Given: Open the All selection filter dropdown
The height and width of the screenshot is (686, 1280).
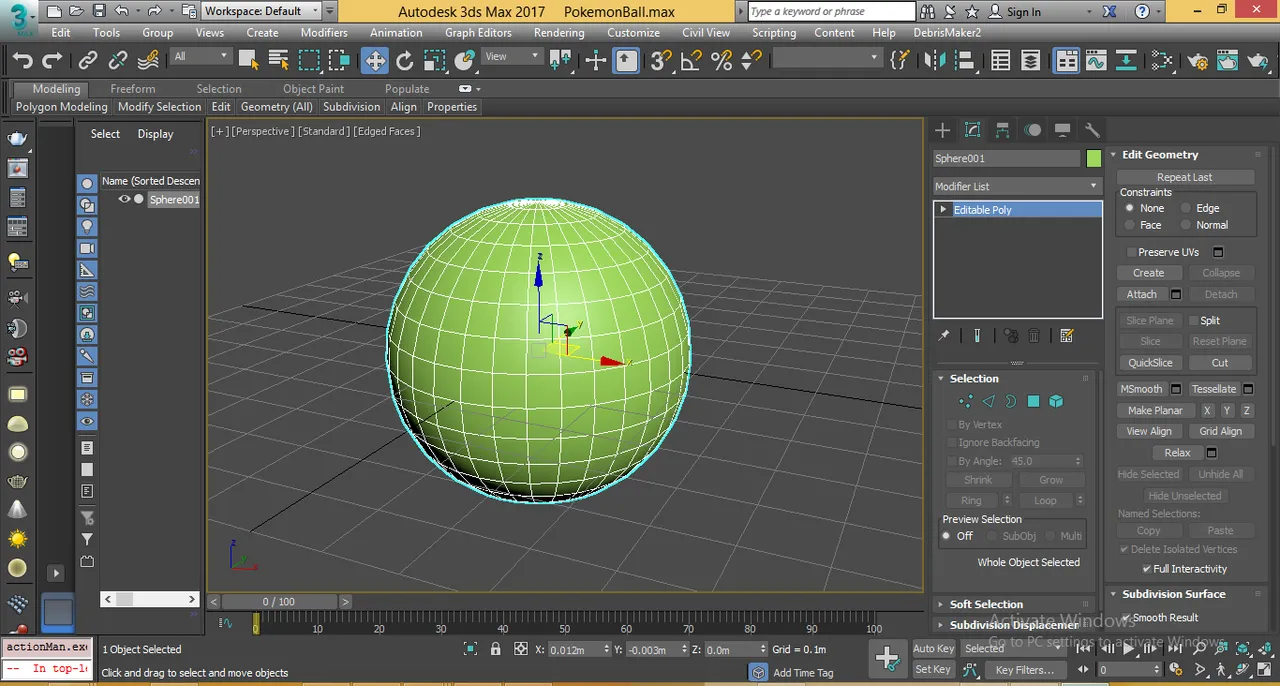Looking at the screenshot, I should [x=201, y=57].
